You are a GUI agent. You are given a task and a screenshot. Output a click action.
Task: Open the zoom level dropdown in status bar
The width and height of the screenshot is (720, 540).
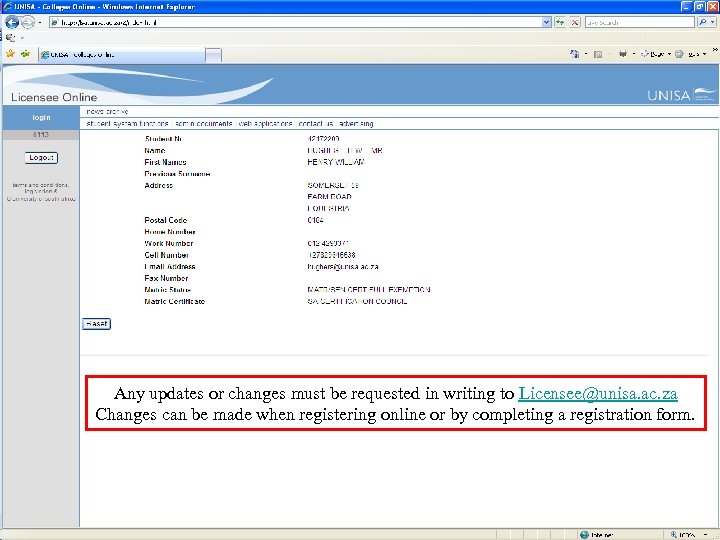705,535
